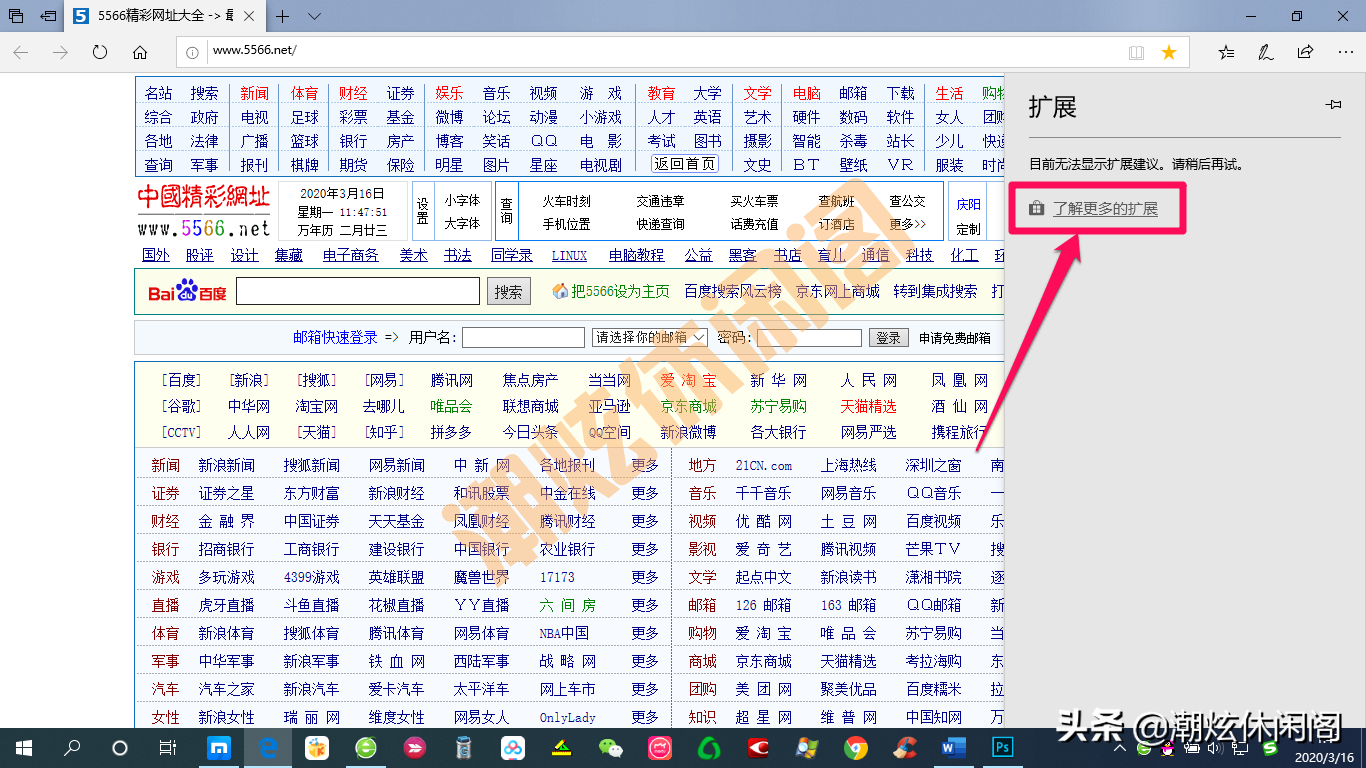Click the share page icon
Viewport: 1366px width, 768px height.
pyautogui.click(x=1305, y=52)
